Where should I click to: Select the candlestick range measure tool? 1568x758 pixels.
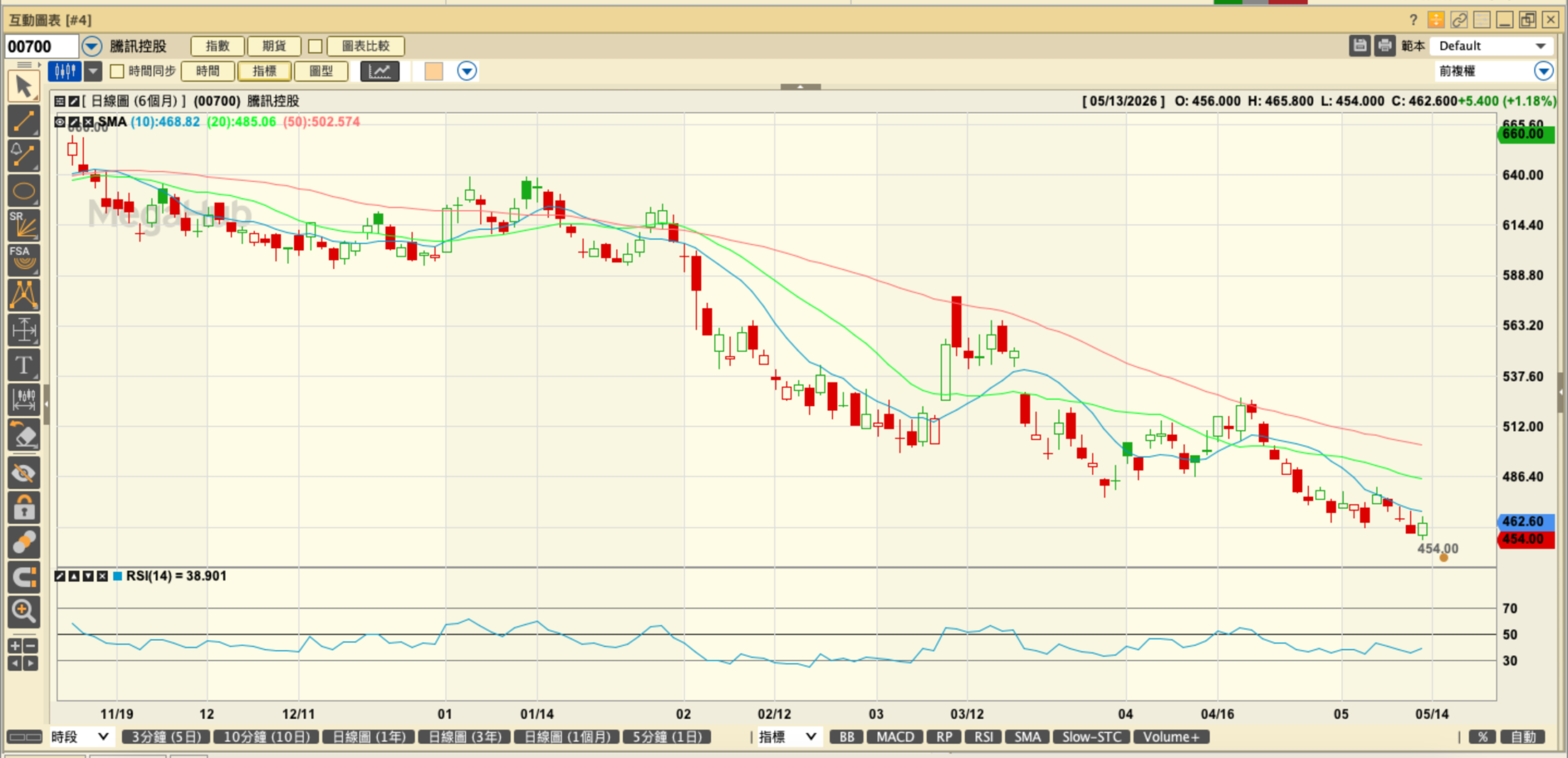(23, 400)
